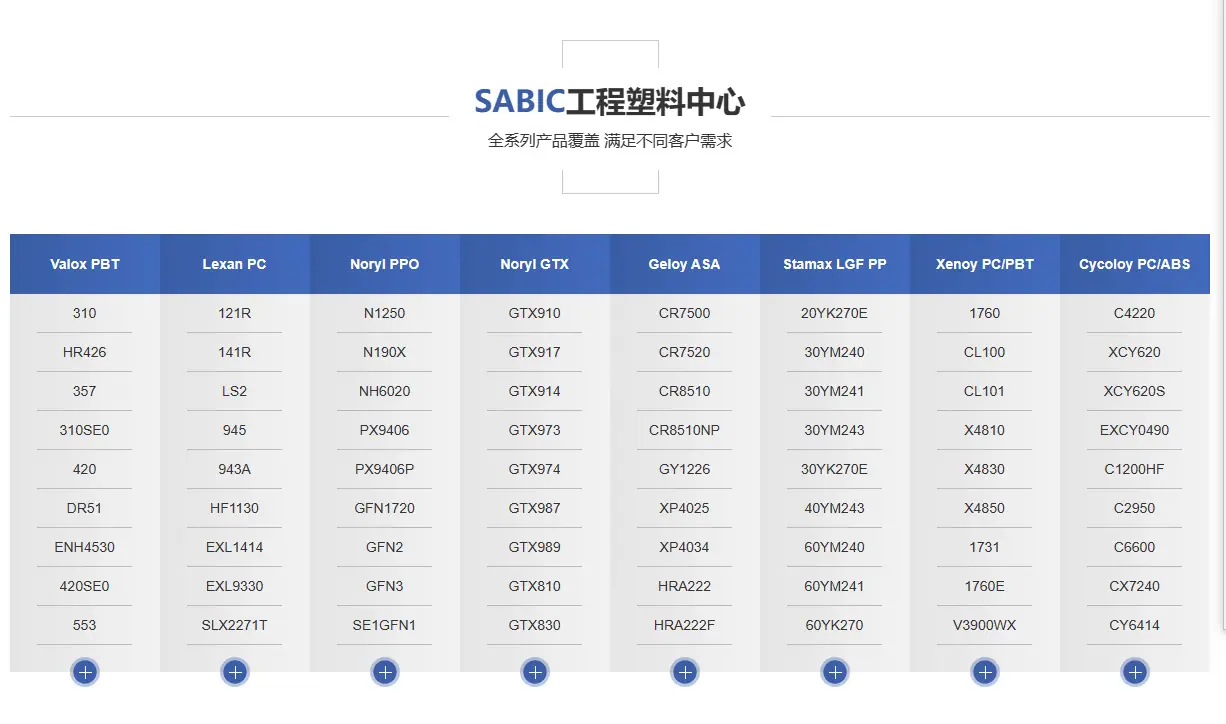This screenshot has height=724, width=1226.
Task: Open Stamax grade 30YM243
Action: tap(835, 430)
